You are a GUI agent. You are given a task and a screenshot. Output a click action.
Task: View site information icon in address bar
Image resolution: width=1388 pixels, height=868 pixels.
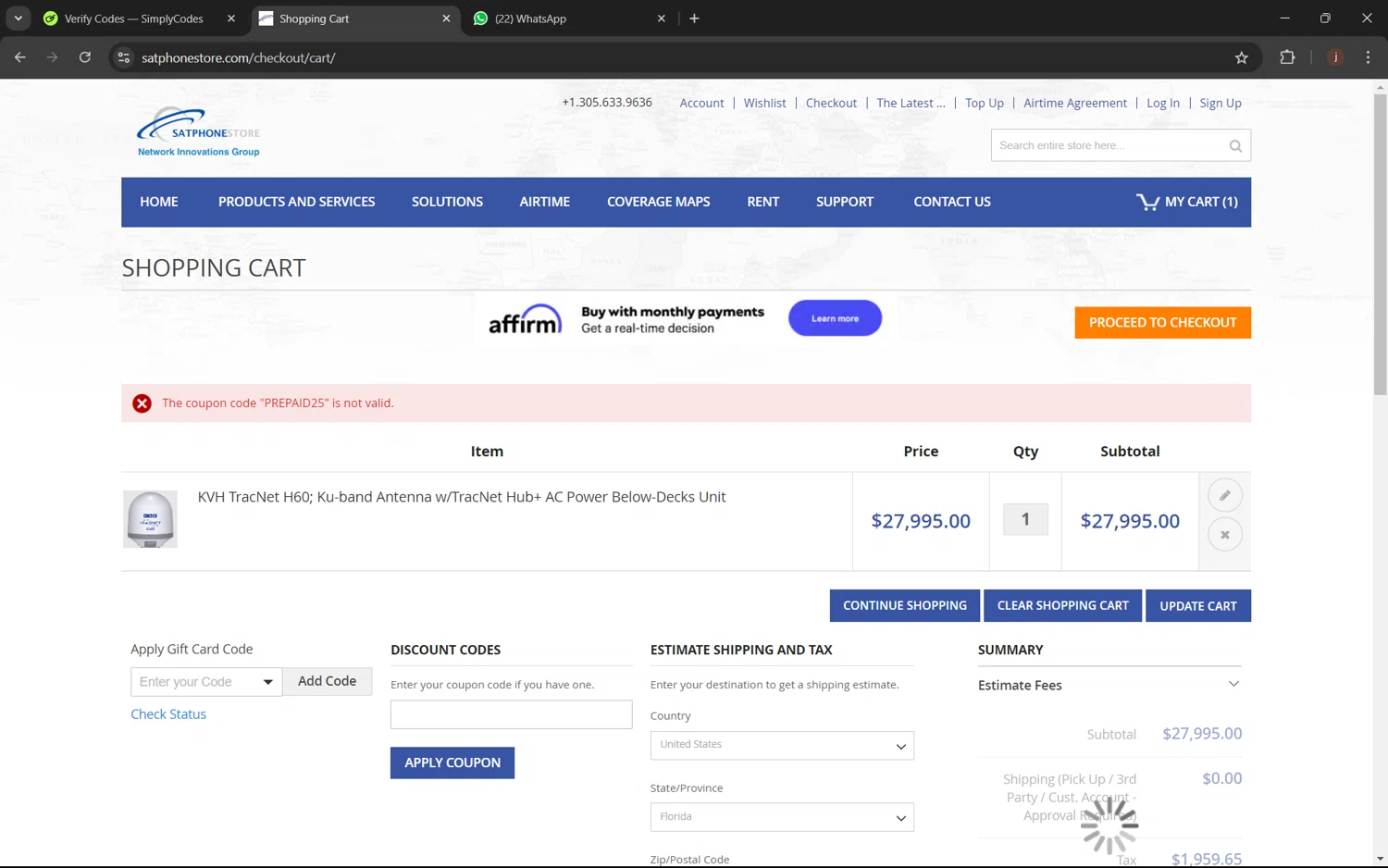tap(123, 57)
